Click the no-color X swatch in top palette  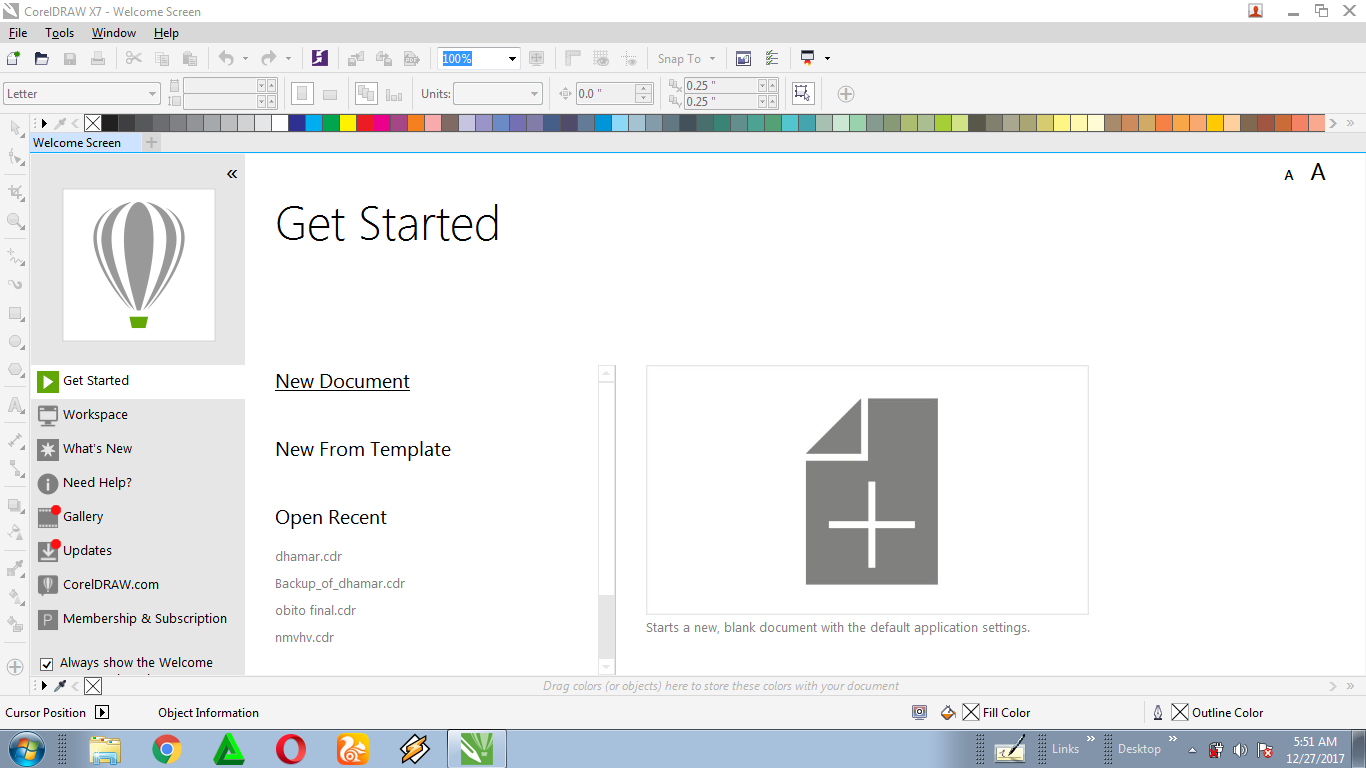click(93, 123)
